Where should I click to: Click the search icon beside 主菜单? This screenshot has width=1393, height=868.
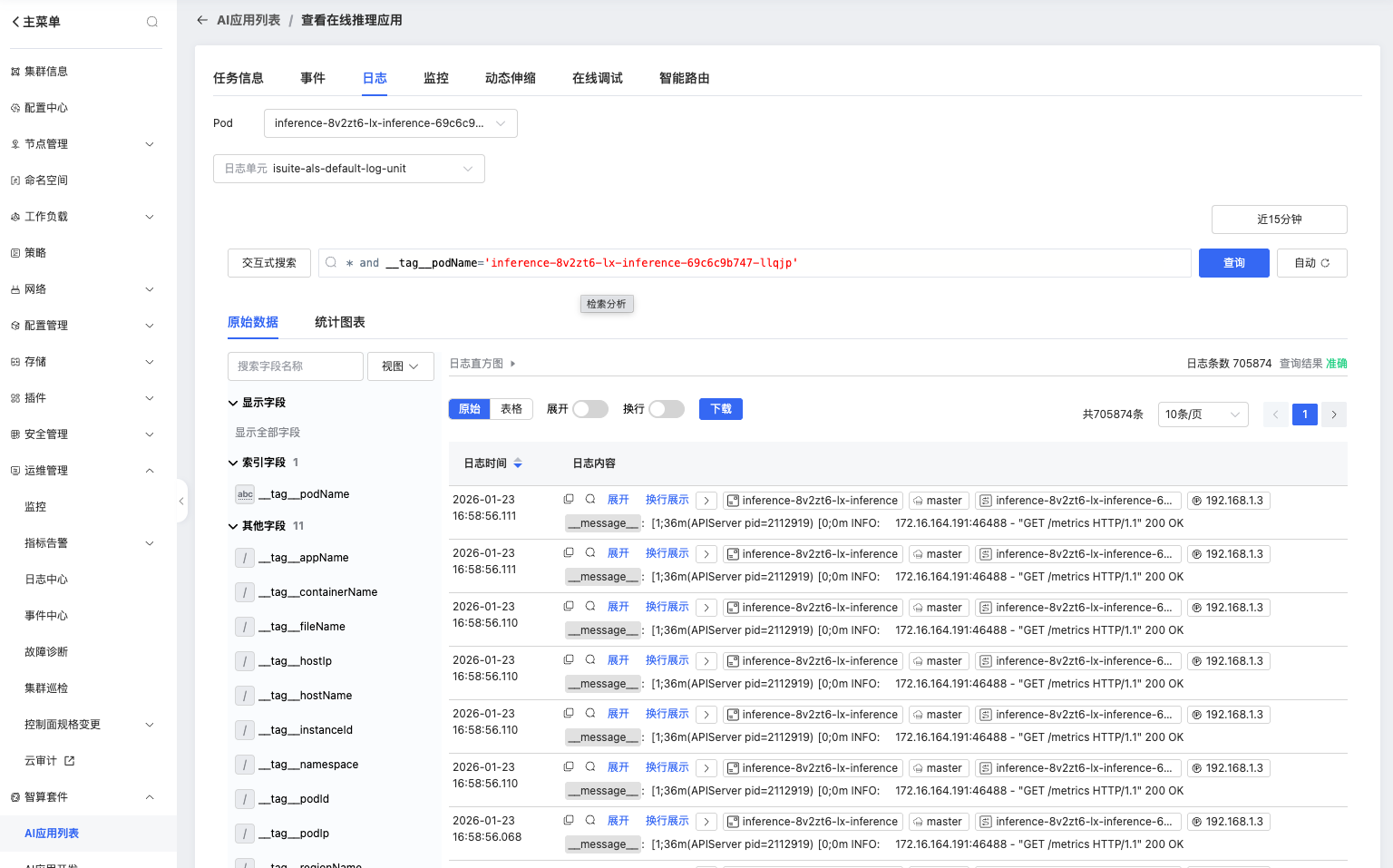(152, 22)
